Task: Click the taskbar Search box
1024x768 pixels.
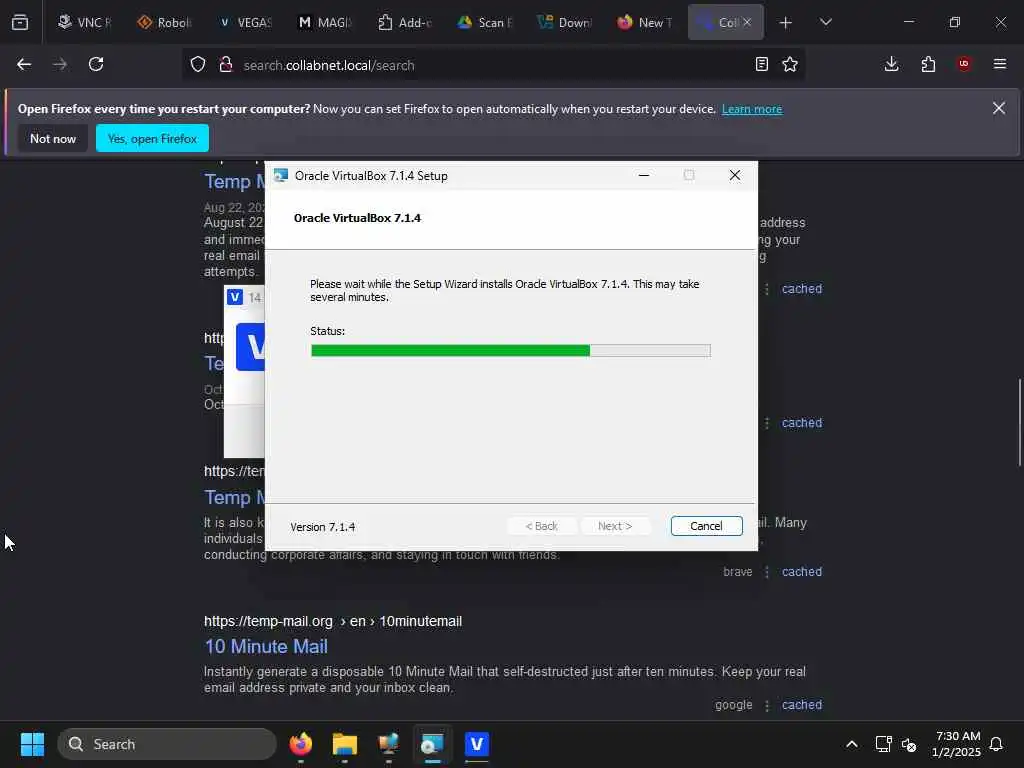Action: coord(167,744)
